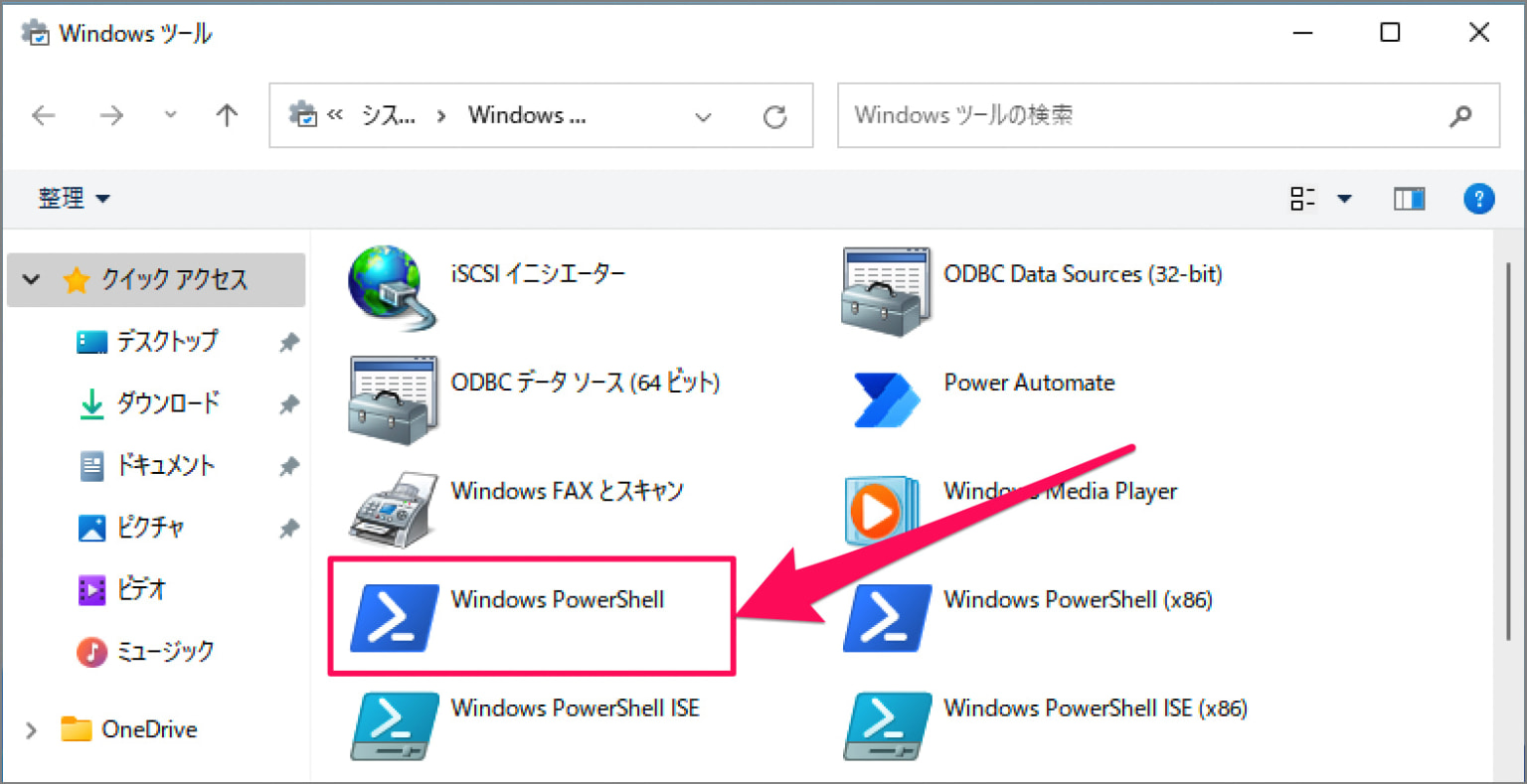Click the Windows ... breadcrumb segment
The width and height of the screenshot is (1527, 784).
tap(528, 115)
